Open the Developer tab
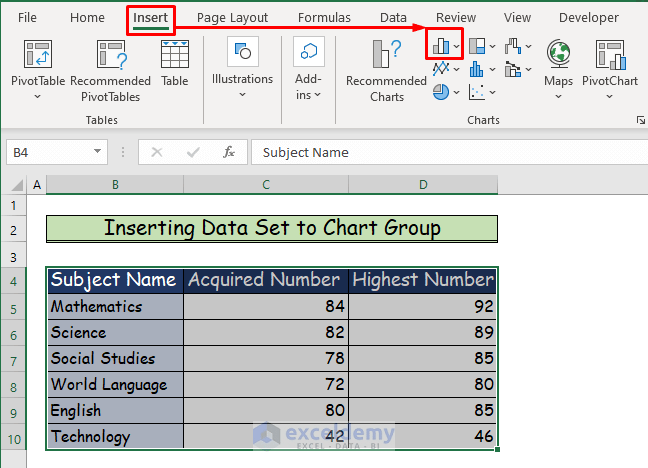Image resolution: width=648 pixels, height=468 pixels. [x=588, y=18]
